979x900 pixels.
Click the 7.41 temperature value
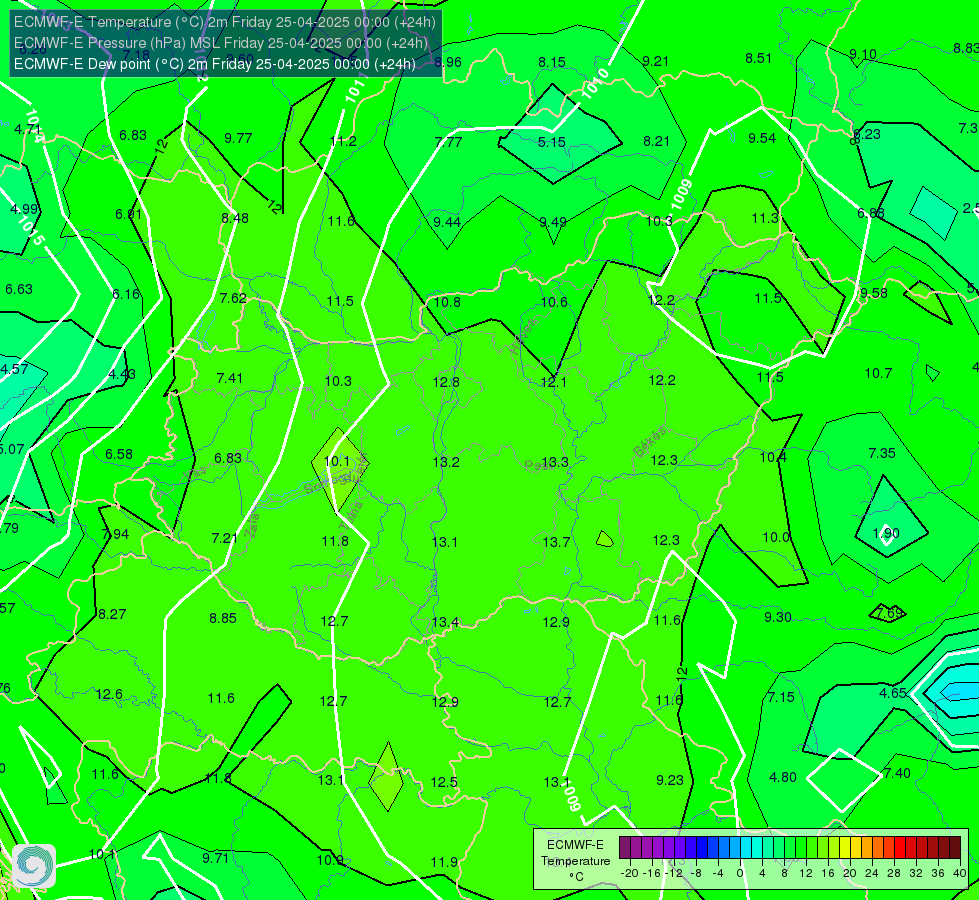(x=230, y=378)
